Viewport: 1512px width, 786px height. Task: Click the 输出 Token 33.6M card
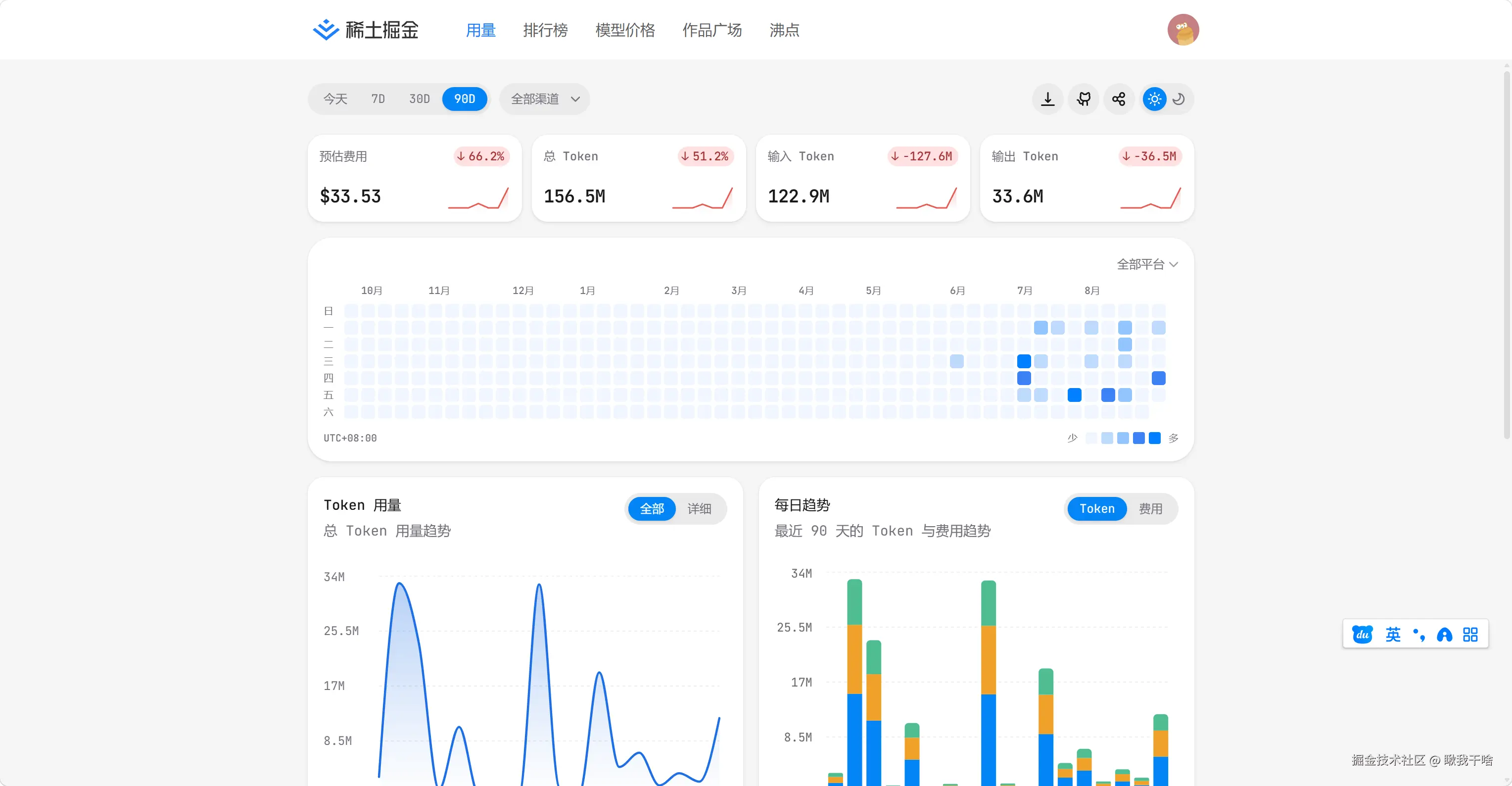pyautogui.click(x=1087, y=178)
